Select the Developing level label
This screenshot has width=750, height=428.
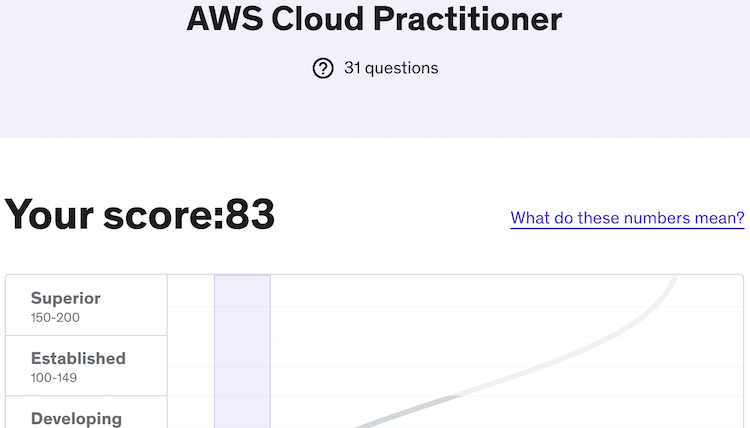76,419
